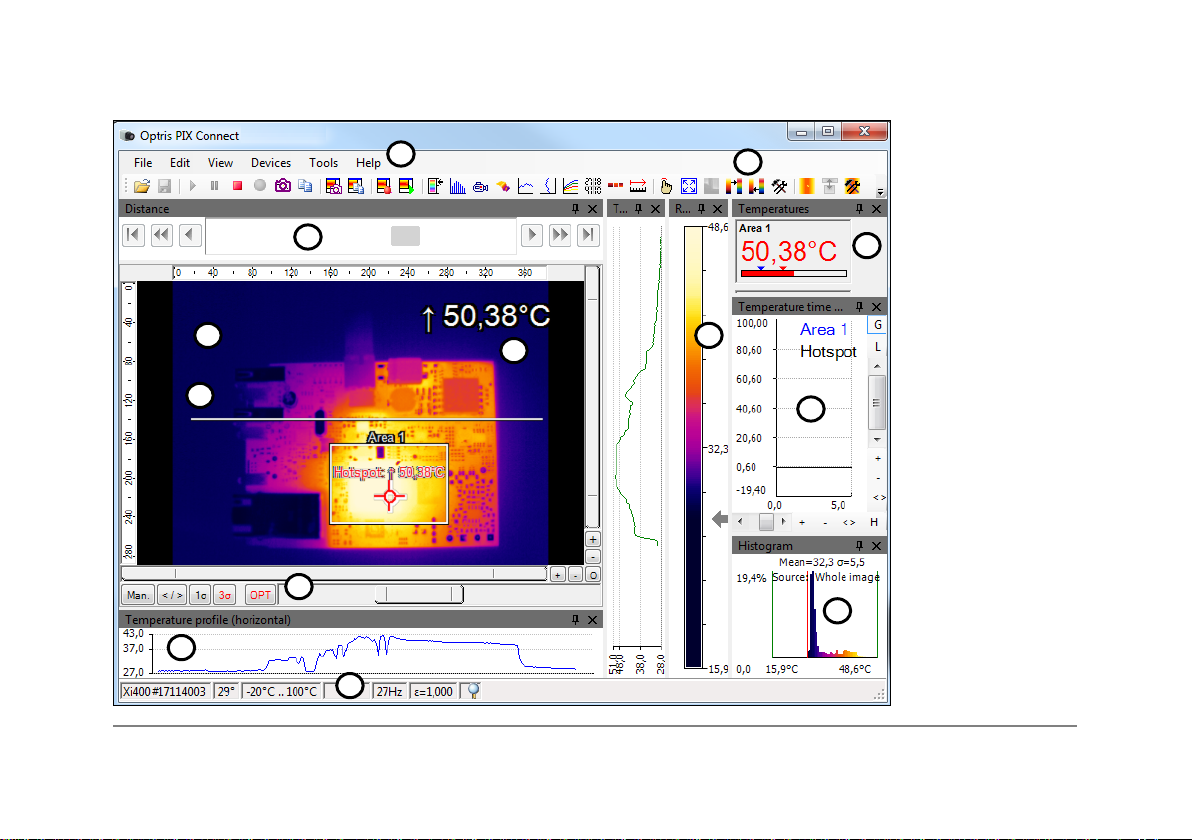The width and height of the screenshot is (1192, 840).
Task: Click the Save disk icon in toolbar
Action: pos(164,186)
